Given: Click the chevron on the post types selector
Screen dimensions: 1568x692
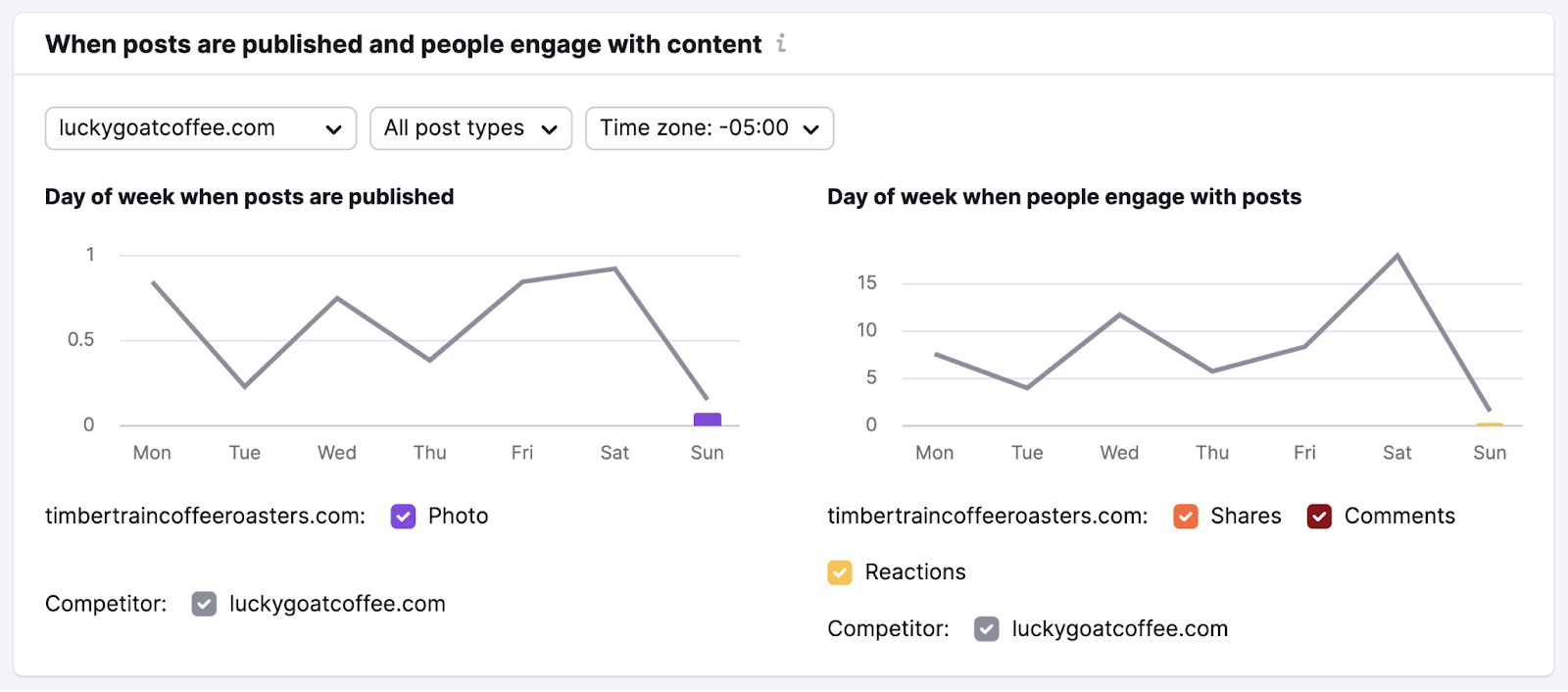Looking at the screenshot, I should pos(551,127).
